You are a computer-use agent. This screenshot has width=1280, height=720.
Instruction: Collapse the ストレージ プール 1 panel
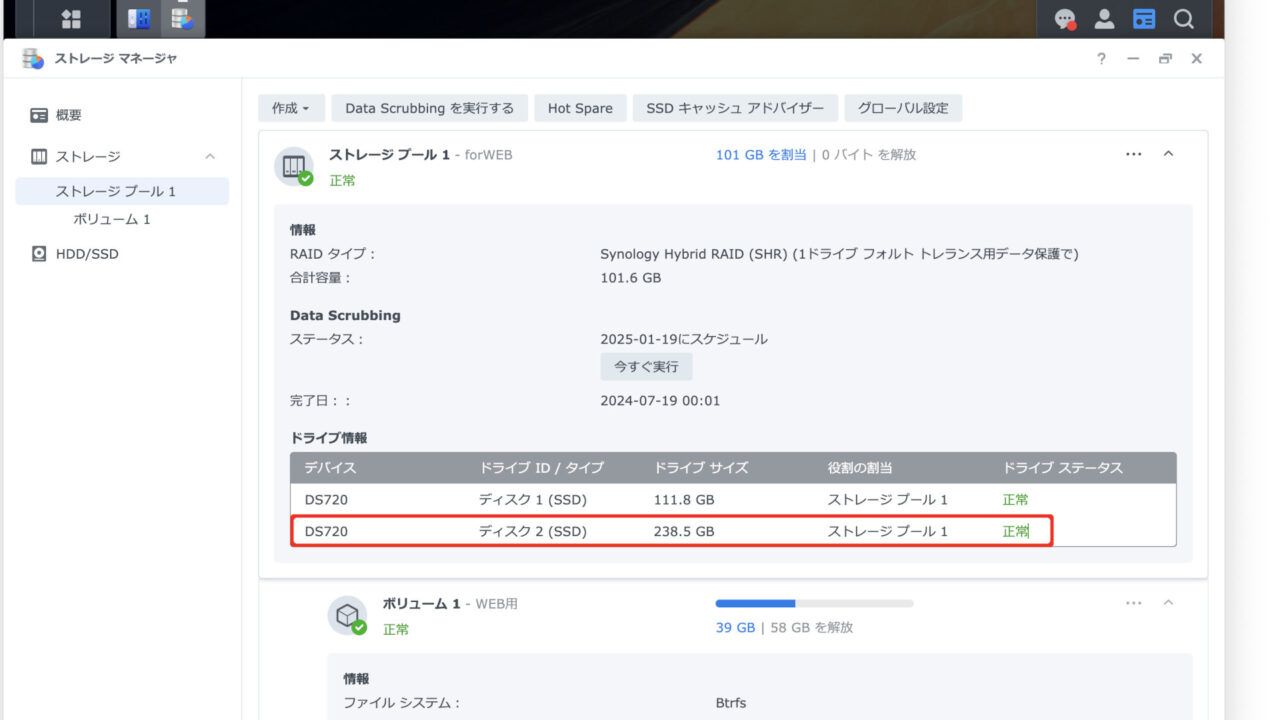[1167, 154]
